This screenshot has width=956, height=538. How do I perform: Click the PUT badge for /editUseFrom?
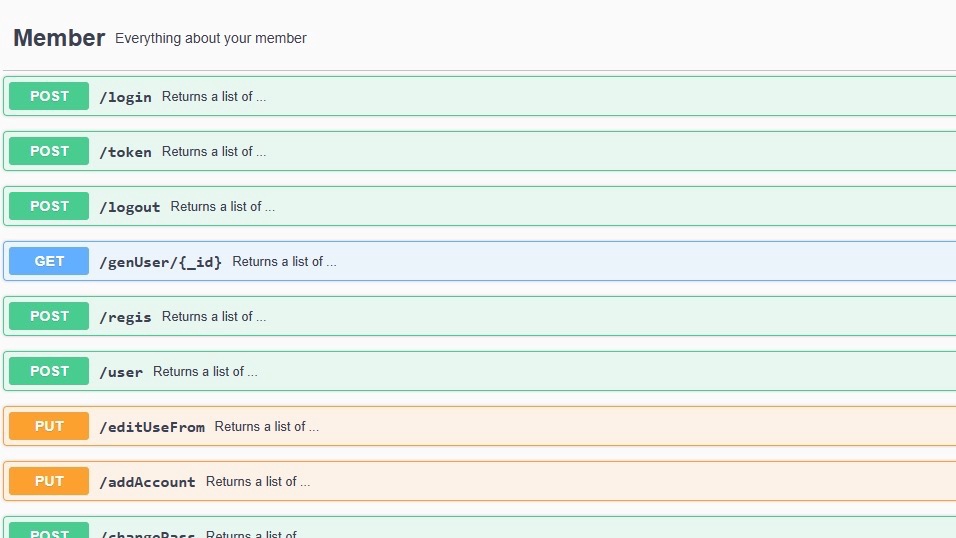pos(49,426)
